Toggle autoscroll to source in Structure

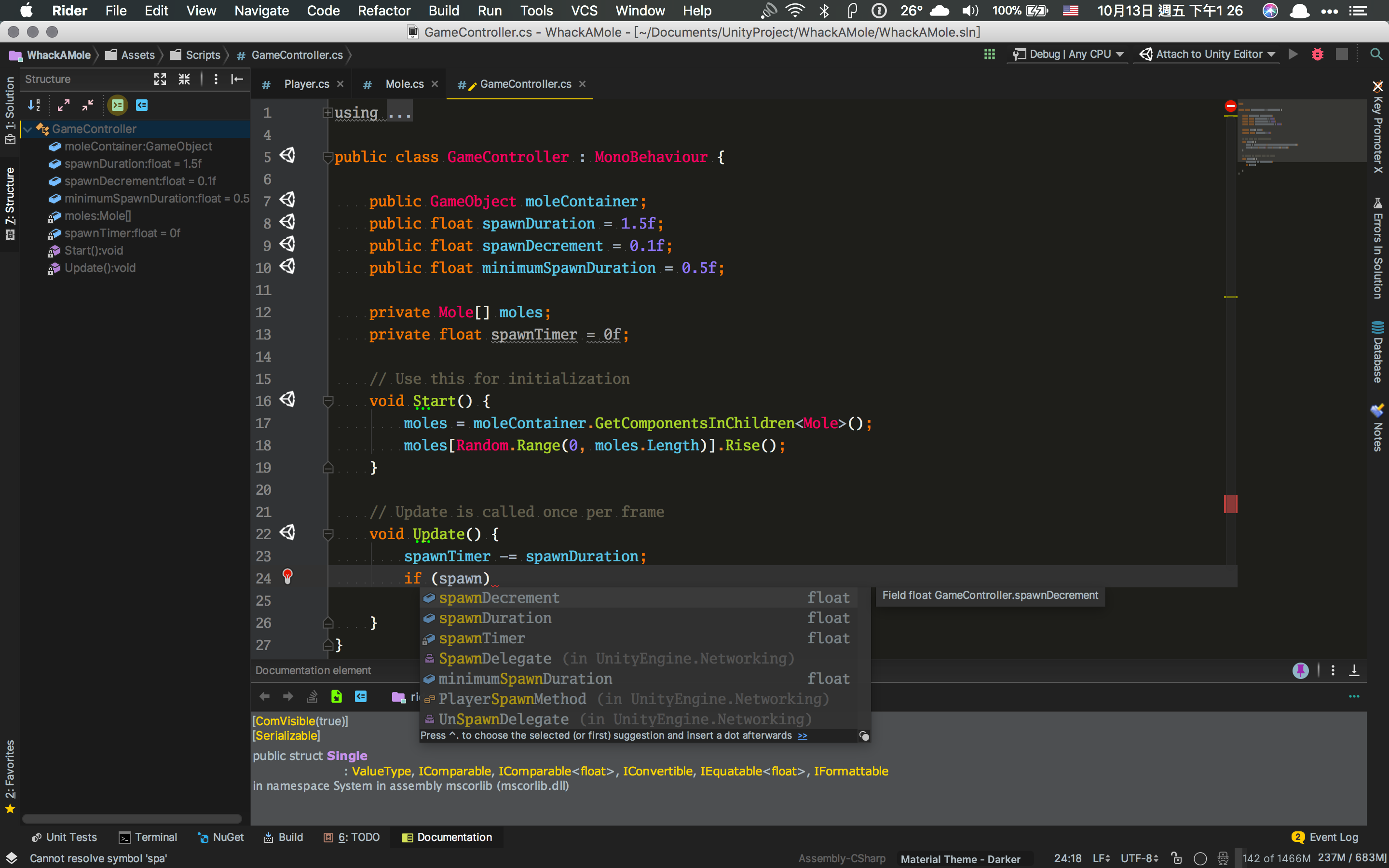[118, 105]
